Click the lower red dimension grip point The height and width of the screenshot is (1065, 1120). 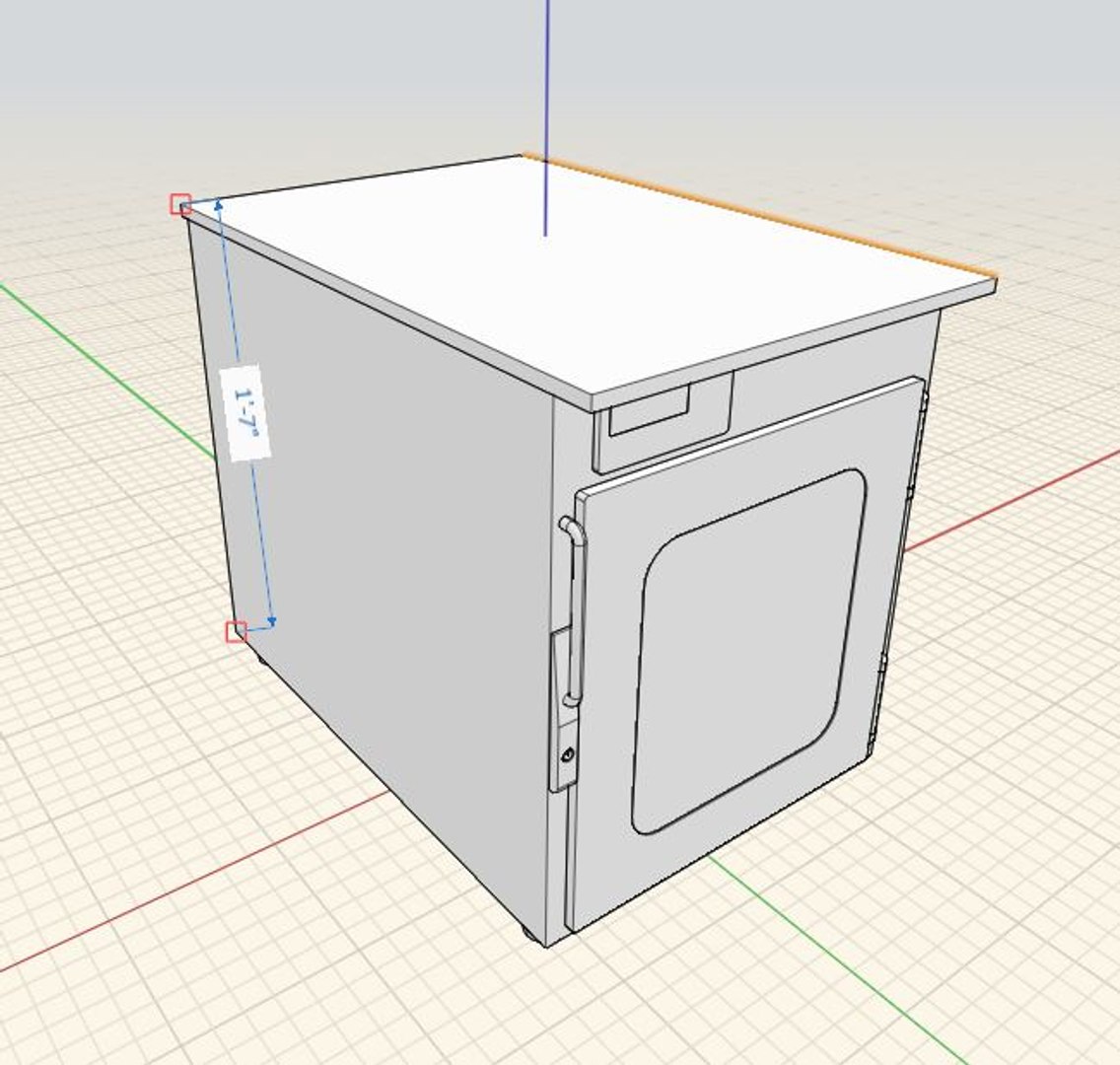tap(236, 631)
